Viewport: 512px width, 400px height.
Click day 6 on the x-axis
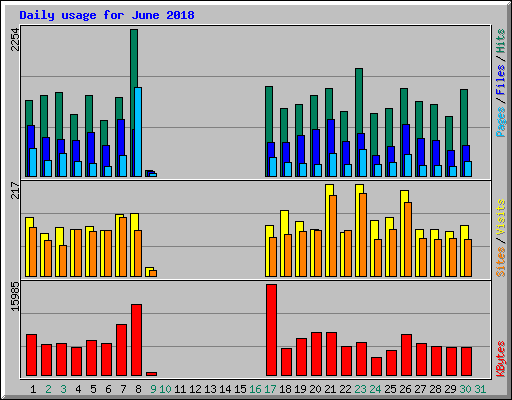click(x=108, y=389)
